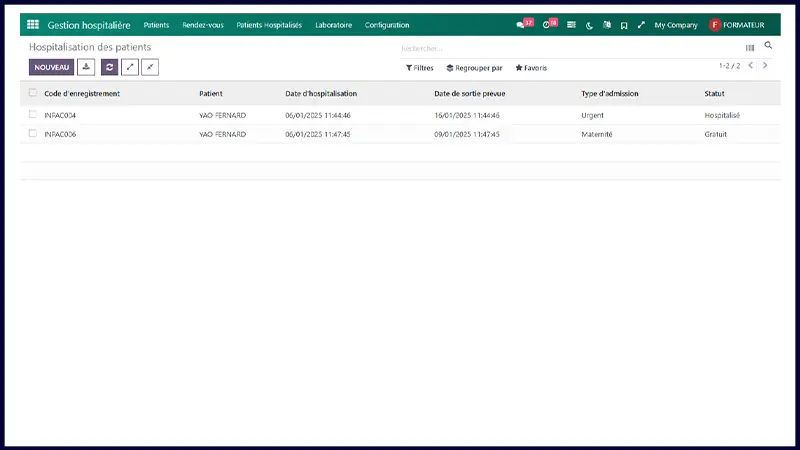Check the INFAC006 row checkbox

33,133
